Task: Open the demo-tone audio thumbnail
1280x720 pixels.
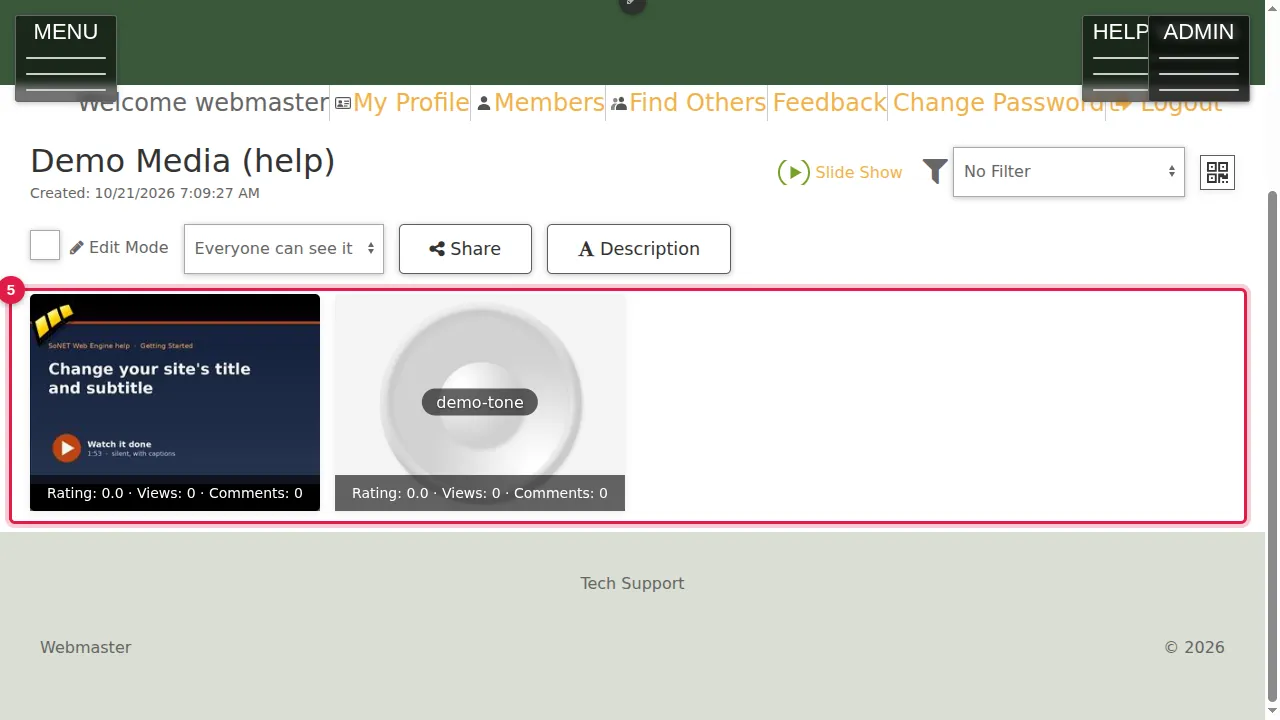Action: [480, 402]
